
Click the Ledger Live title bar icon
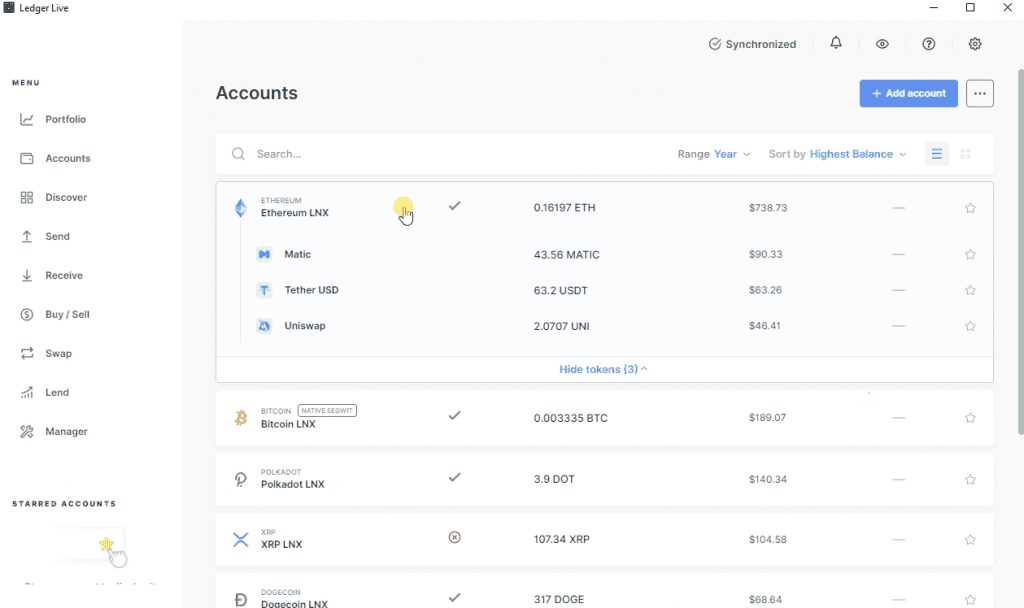8,8
